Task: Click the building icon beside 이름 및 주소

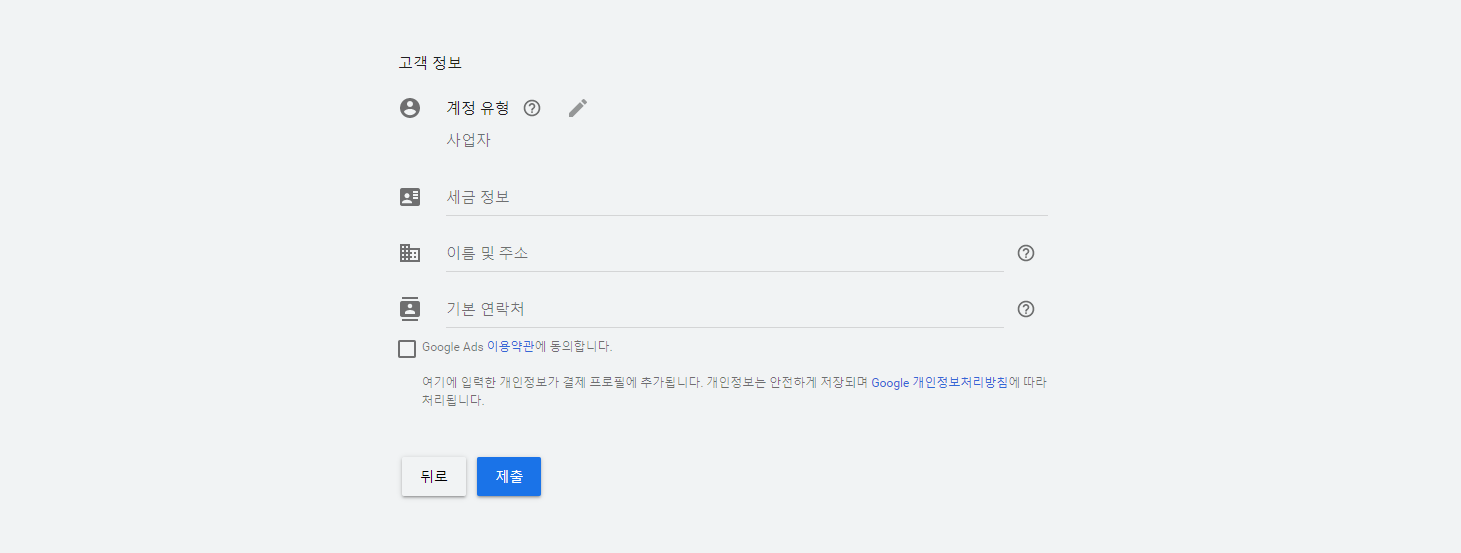Action: coord(410,253)
